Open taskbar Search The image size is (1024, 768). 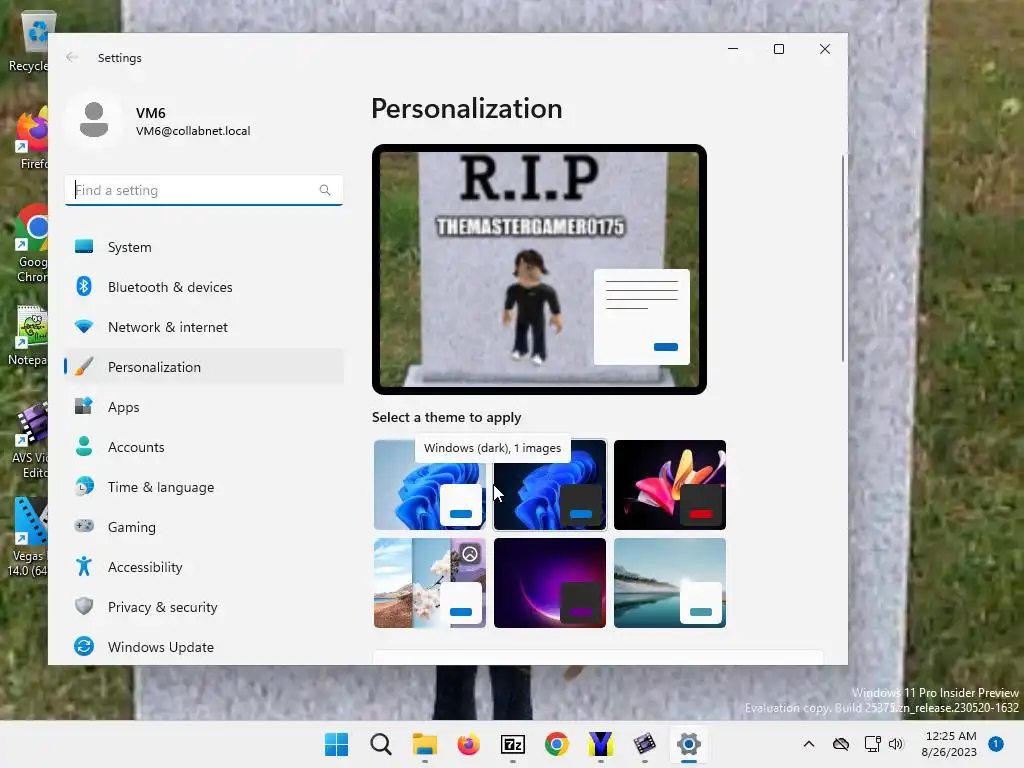(x=381, y=744)
